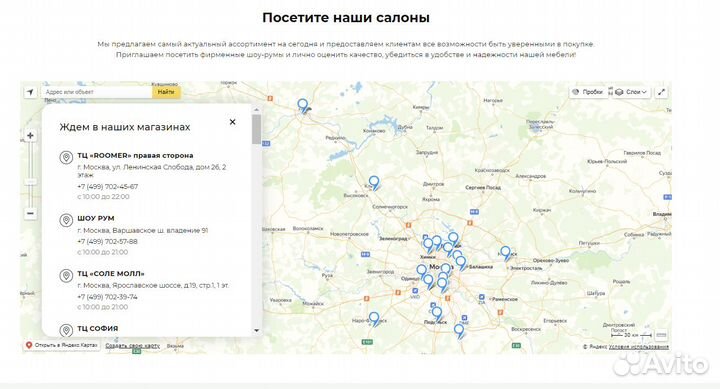Image resolution: width=720 pixels, height=389 pixels.
Task: Click location icon beside ШОУ РУМ
Action: point(66,220)
